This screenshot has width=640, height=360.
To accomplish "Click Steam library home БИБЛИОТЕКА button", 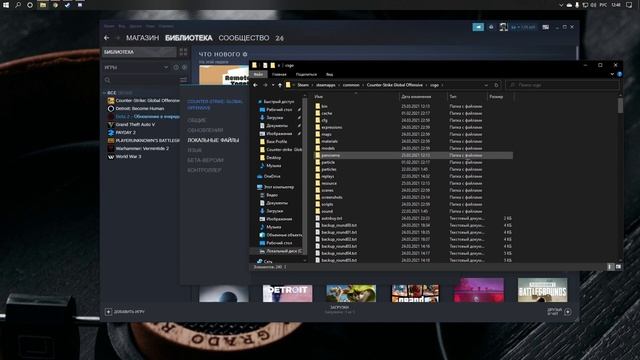I will (x=139, y=52).
